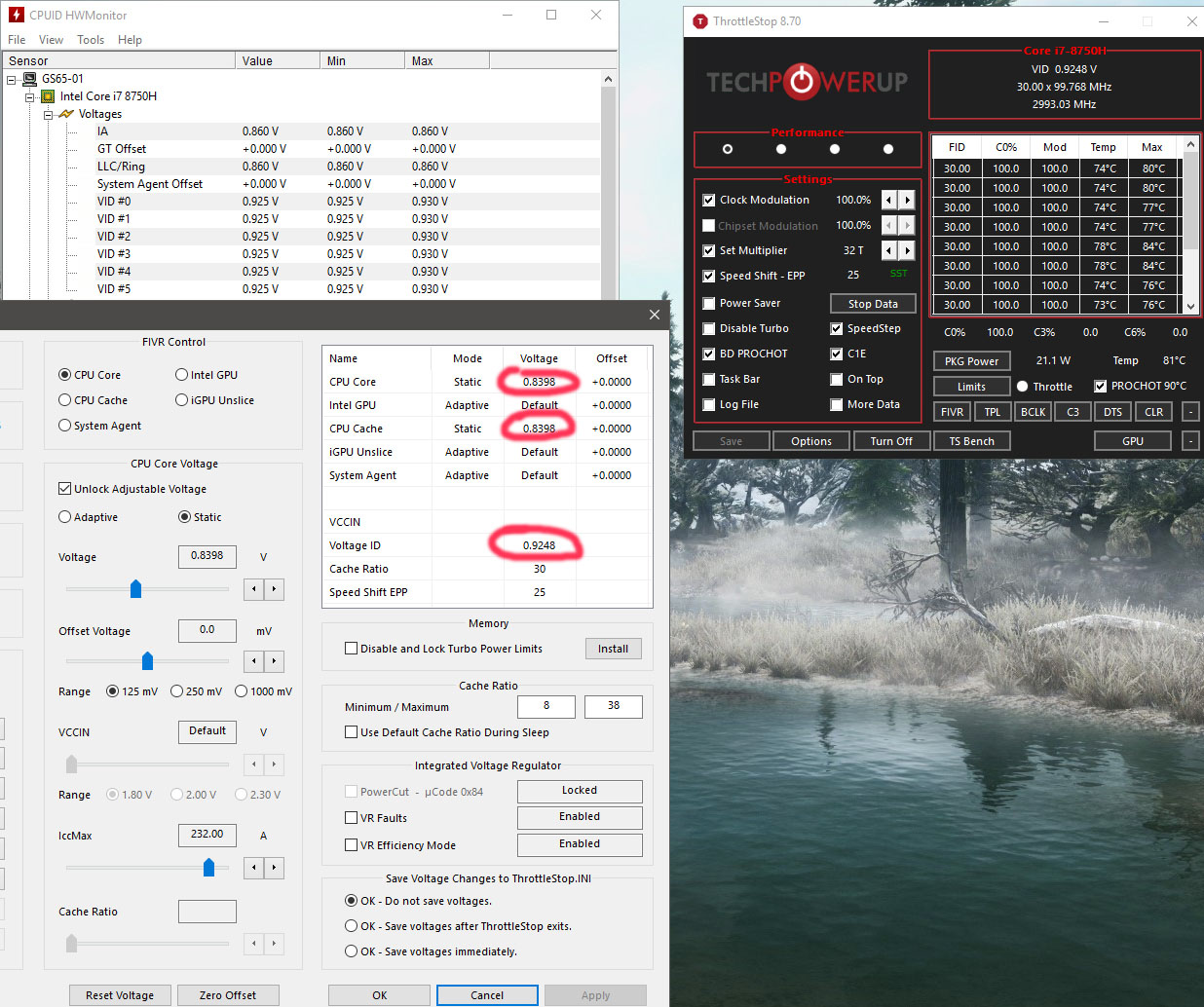The width and height of the screenshot is (1204, 1007).
Task: Open the View menu in HWMonitor
Action: tap(51, 40)
